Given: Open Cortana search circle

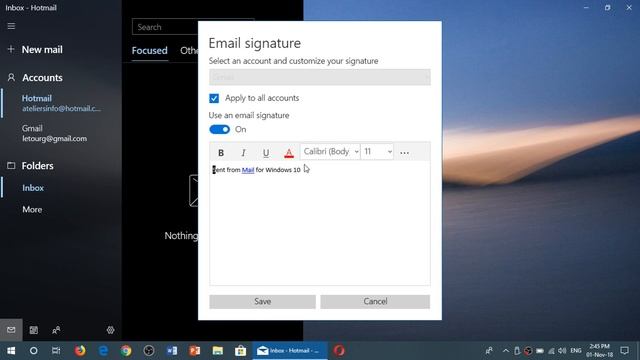Looking at the screenshot, I should (x=33, y=351).
